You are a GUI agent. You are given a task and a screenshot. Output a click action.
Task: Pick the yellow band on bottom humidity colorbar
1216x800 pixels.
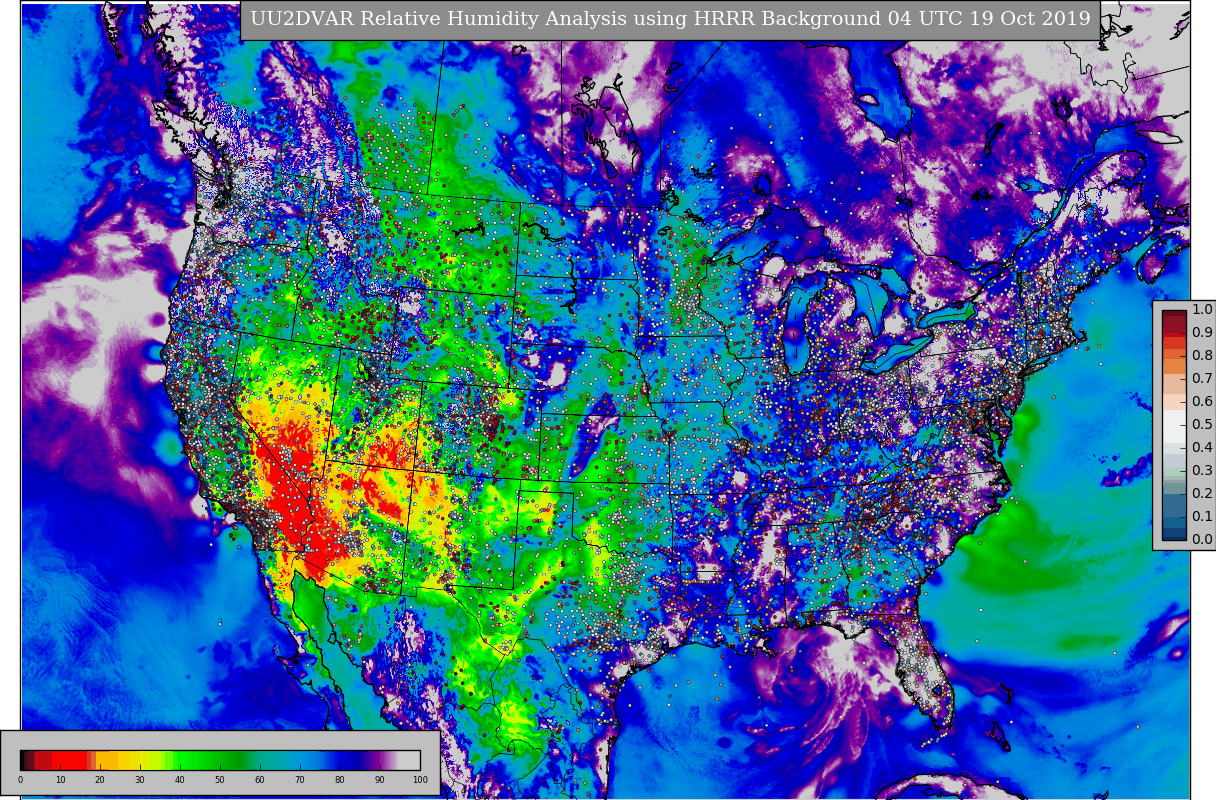coord(136,760)
